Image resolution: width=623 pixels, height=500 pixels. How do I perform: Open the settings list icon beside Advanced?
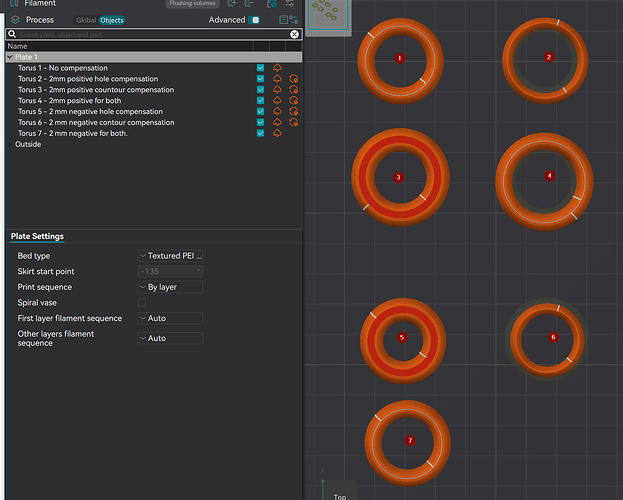(283, 19)
